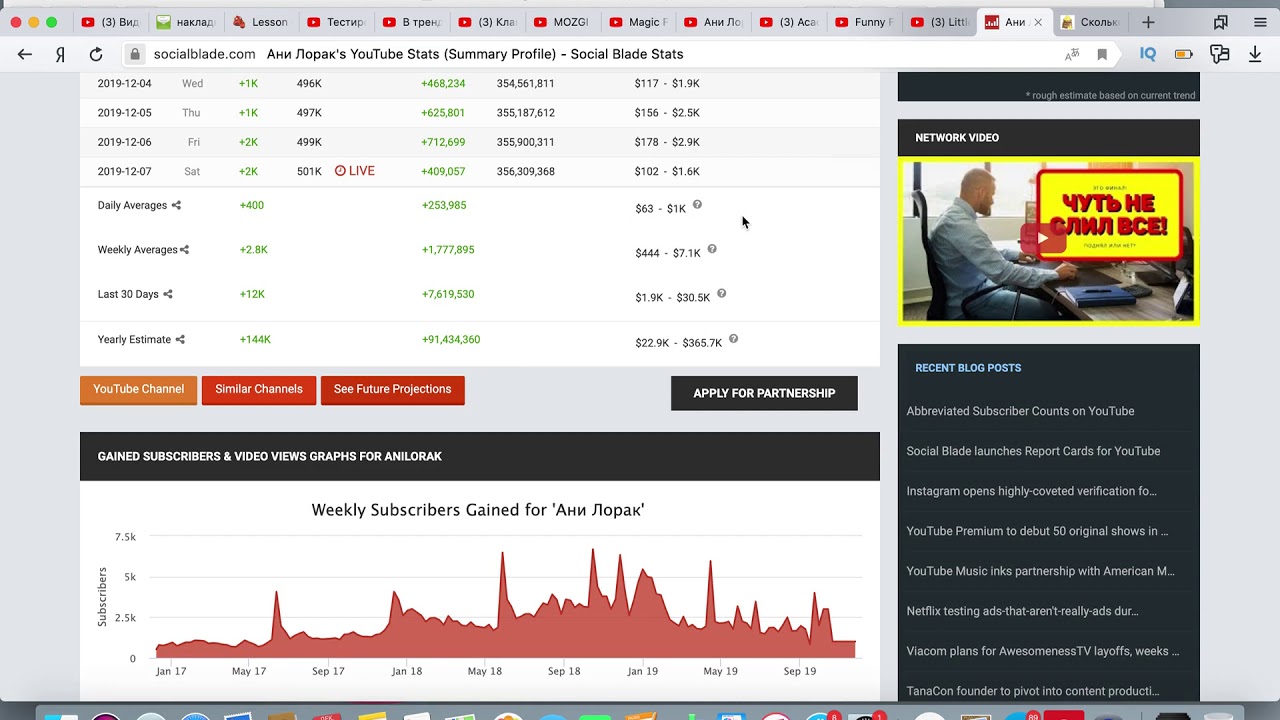This screenshot has width=1280, height=720.
Task: Click the share icon next to Yearly Estimate
Action: (180, 339)
